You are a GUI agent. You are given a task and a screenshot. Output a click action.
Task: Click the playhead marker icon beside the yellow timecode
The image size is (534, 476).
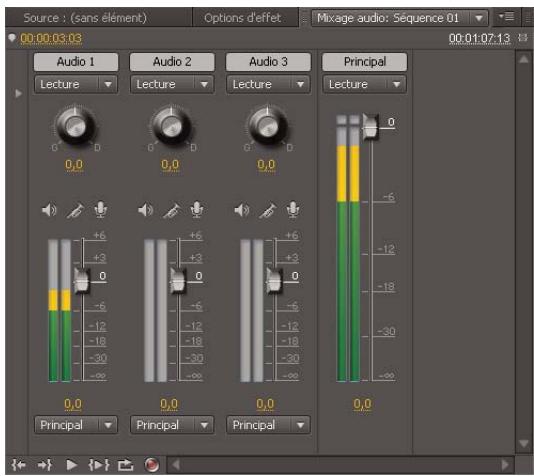[12, 37]
